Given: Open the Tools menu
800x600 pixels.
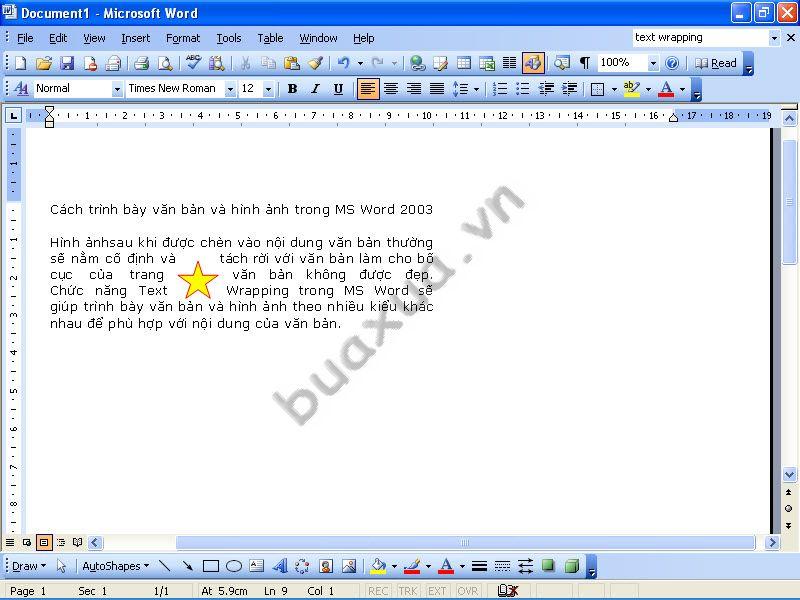Looking at the screenshot, I should [229, 38].
